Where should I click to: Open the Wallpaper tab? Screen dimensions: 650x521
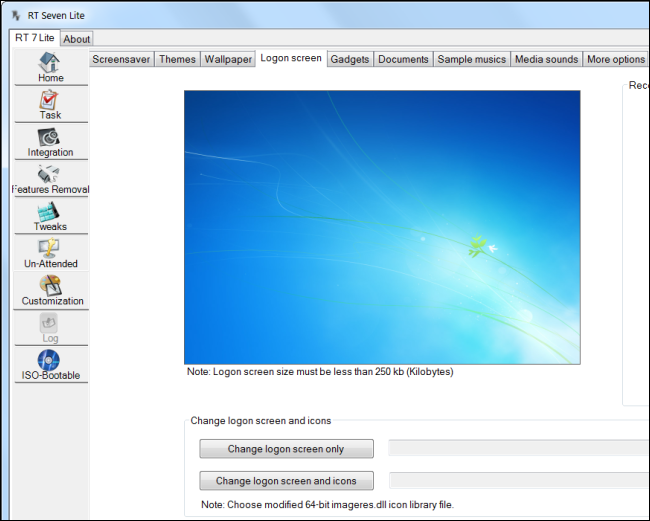click(228, 59)
